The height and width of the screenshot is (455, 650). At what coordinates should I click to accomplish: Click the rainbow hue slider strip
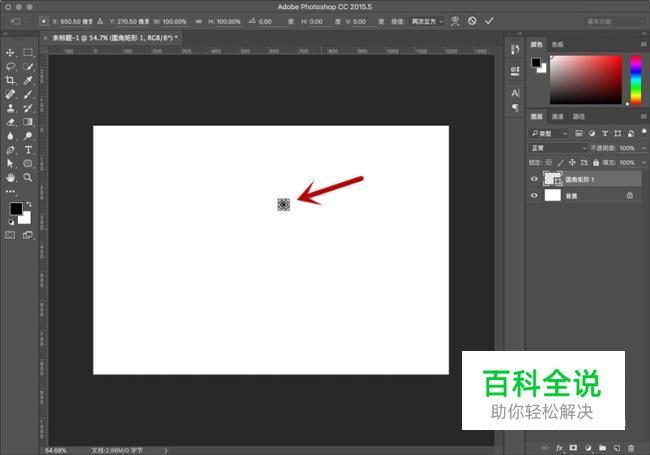[x=635, y=80]
